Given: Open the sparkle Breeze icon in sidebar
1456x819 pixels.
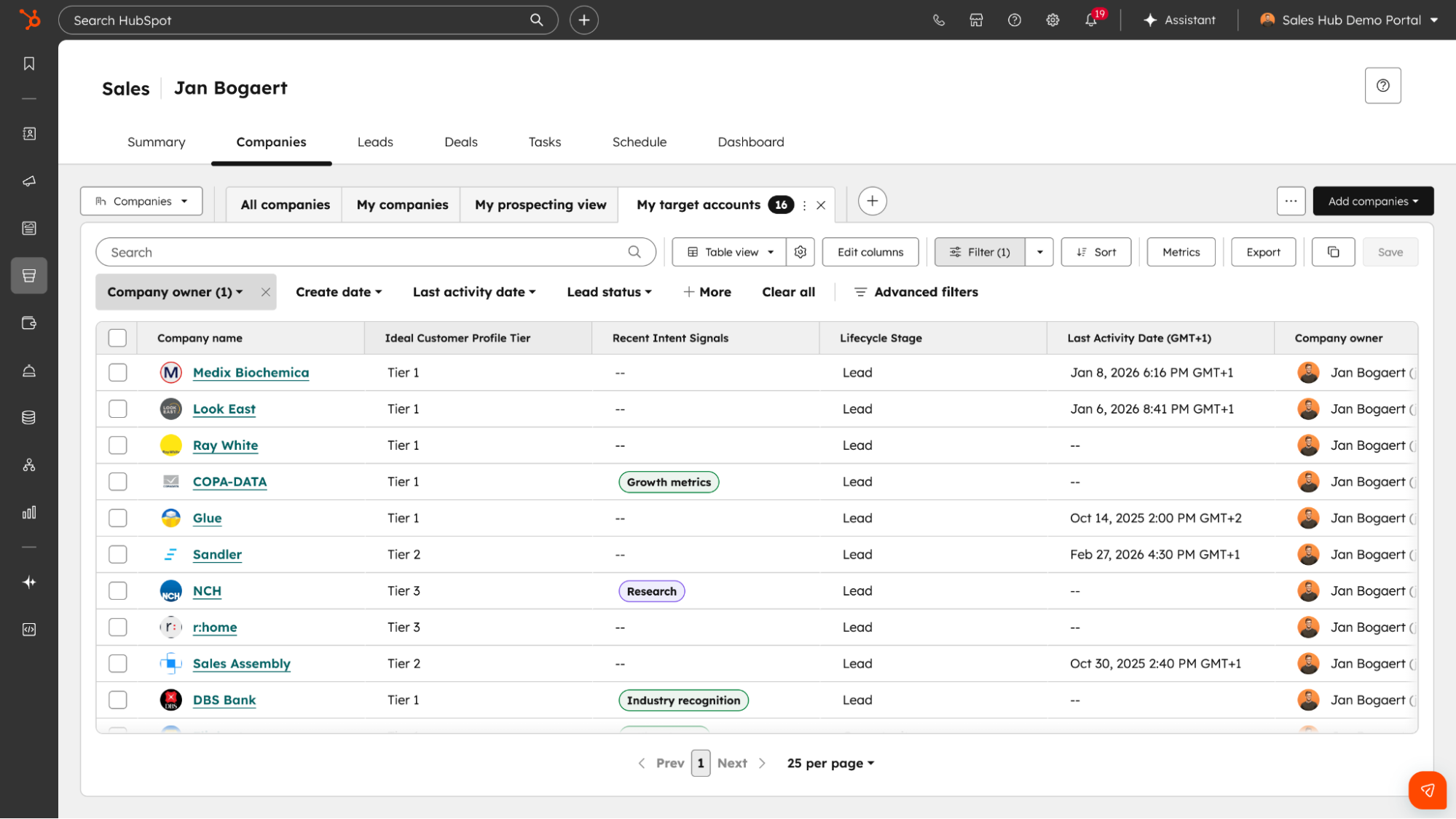Looking at the screenshot, I should [x=29, y=582].
